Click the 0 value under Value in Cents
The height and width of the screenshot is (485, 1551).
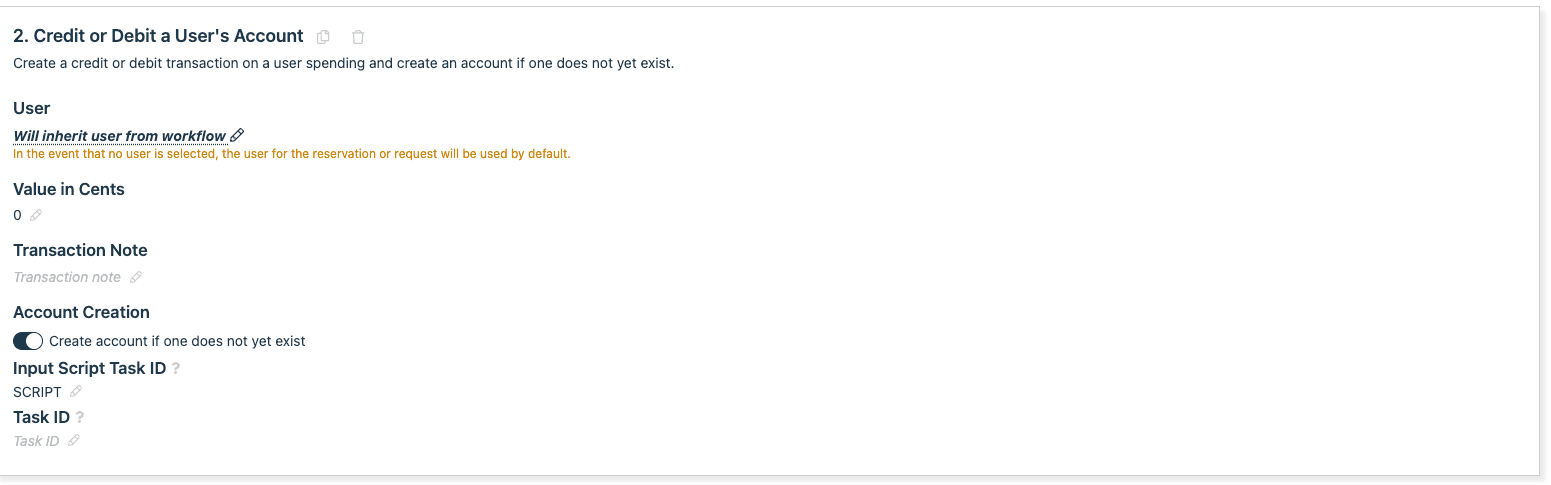pos(17,215)
